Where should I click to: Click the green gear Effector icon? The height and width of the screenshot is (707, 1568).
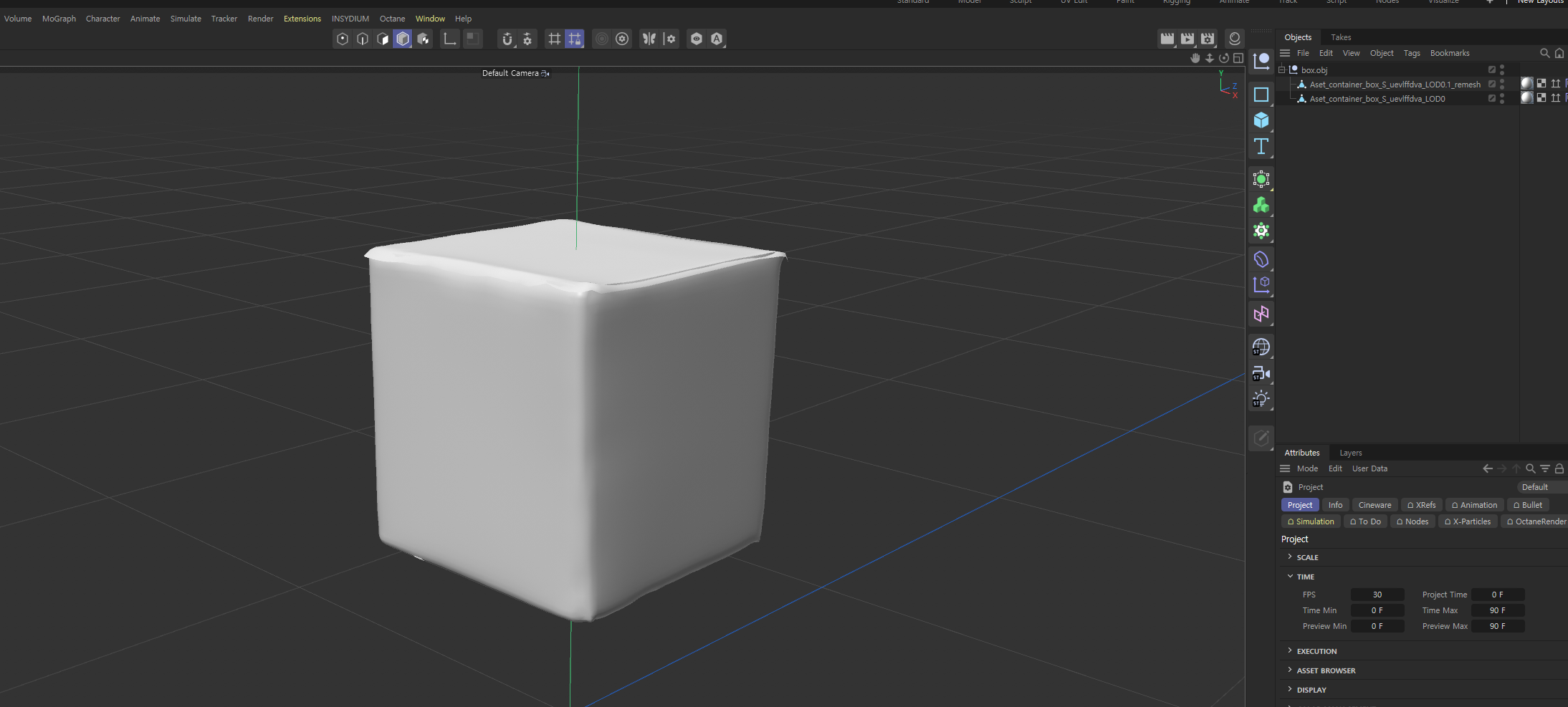(1261, 231)
